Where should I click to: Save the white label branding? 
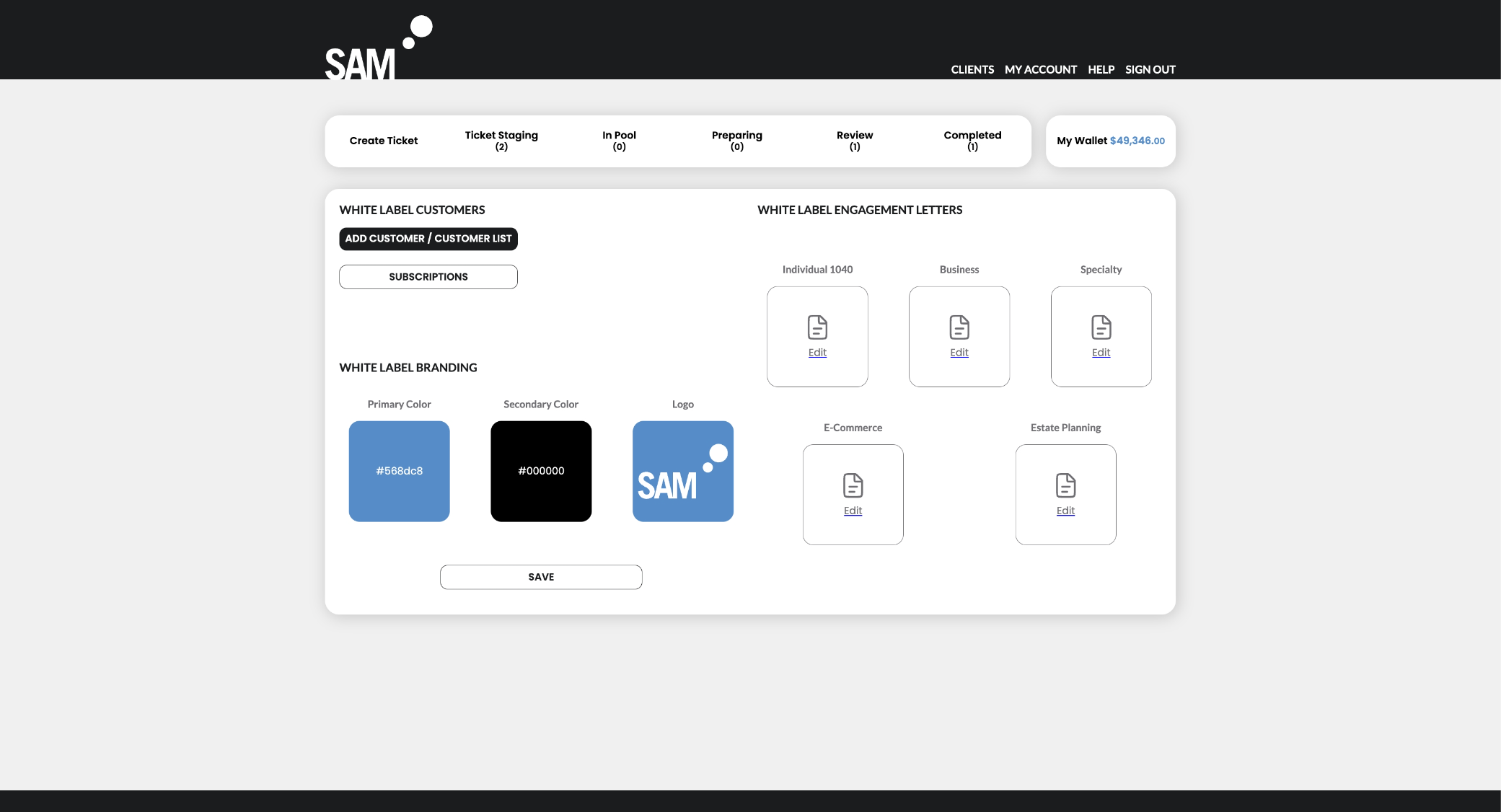541,577
